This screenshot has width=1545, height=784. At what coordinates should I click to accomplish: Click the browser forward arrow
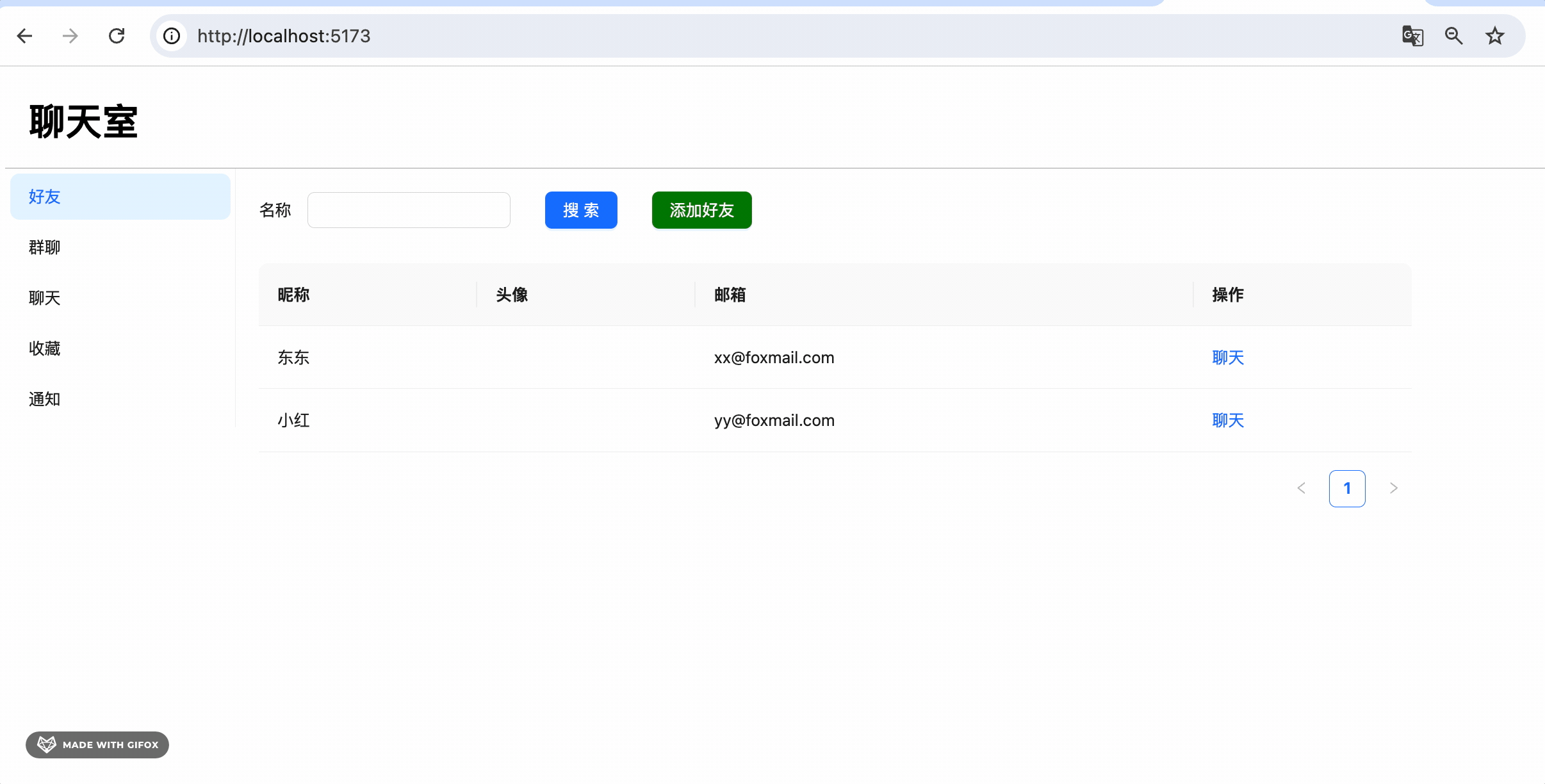click(70, 36)
